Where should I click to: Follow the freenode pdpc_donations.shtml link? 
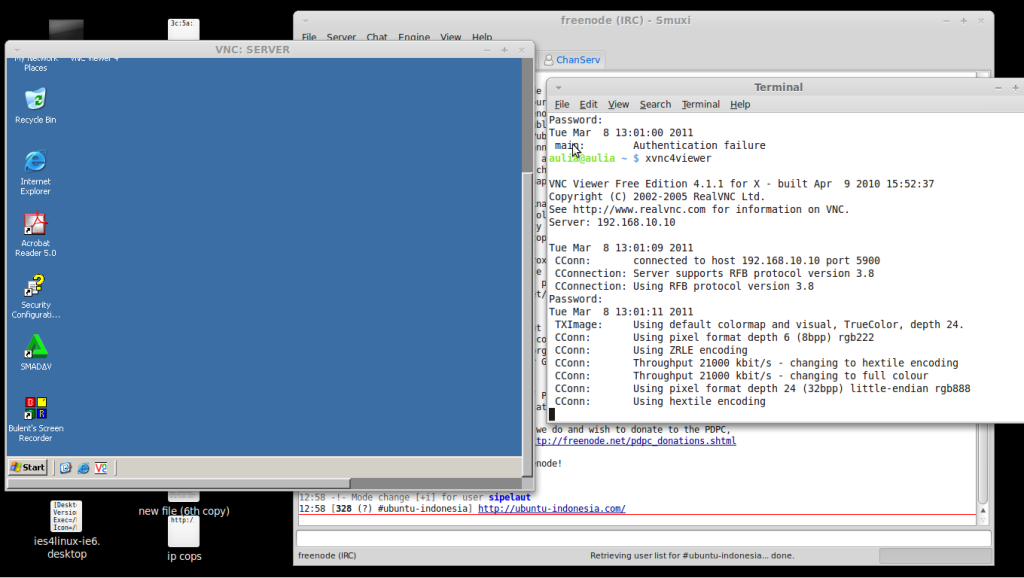[x=635, y=441]
